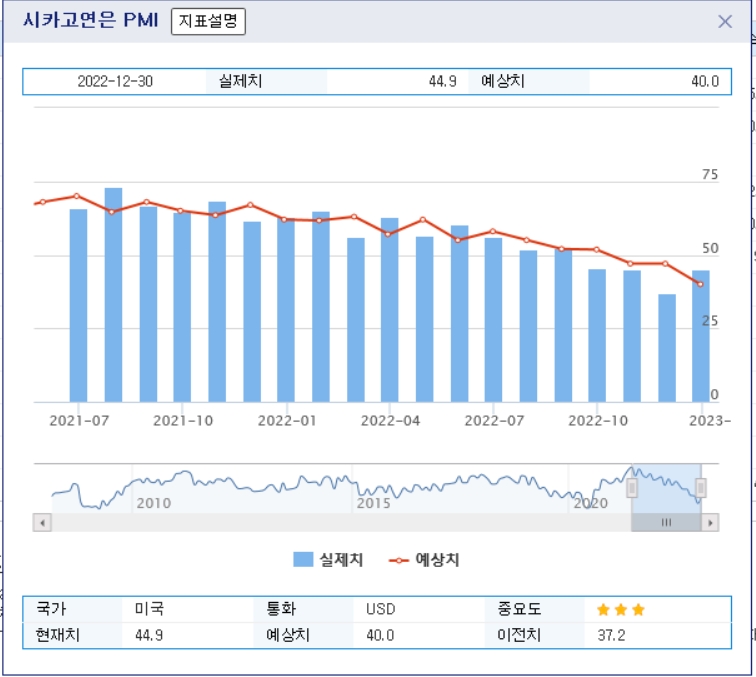Grab the range scrollbar thumb with three lines
This screenshot has height=677, width=756.
tap(666, 523)
